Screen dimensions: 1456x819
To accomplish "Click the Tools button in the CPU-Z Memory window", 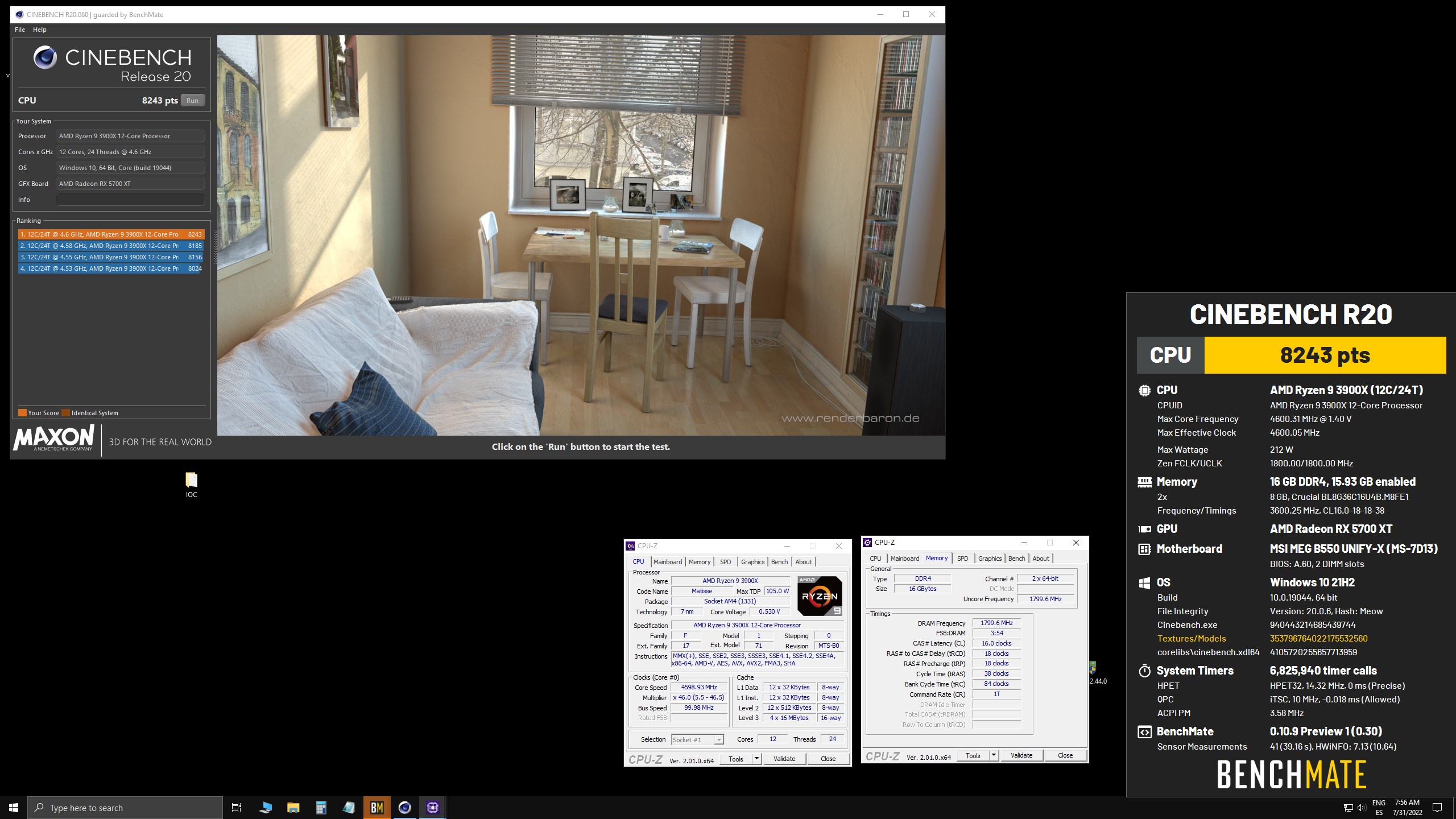I will 973,755.
